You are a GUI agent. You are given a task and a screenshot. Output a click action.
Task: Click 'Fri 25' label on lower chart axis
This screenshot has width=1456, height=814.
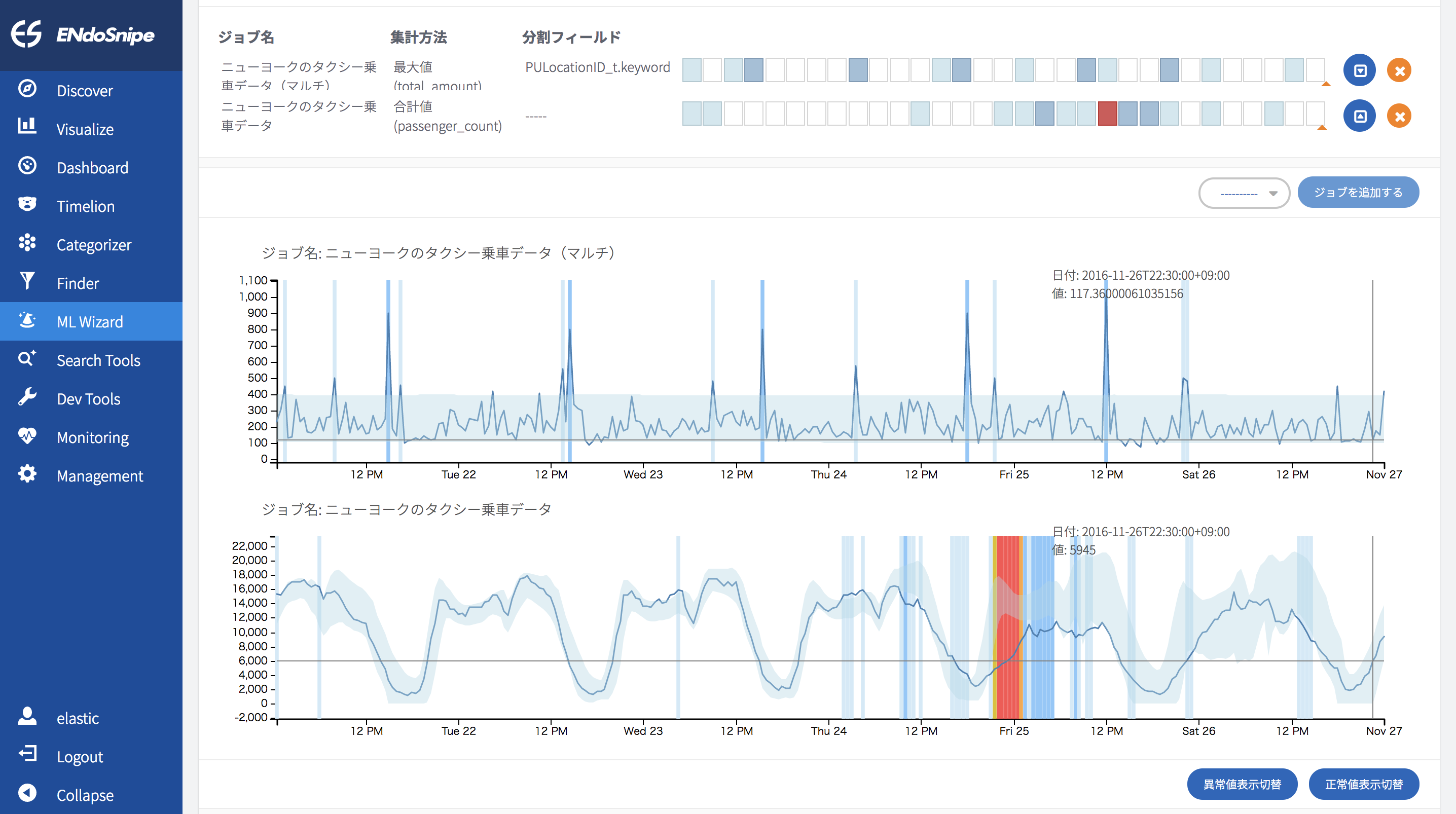[1014, 731]
